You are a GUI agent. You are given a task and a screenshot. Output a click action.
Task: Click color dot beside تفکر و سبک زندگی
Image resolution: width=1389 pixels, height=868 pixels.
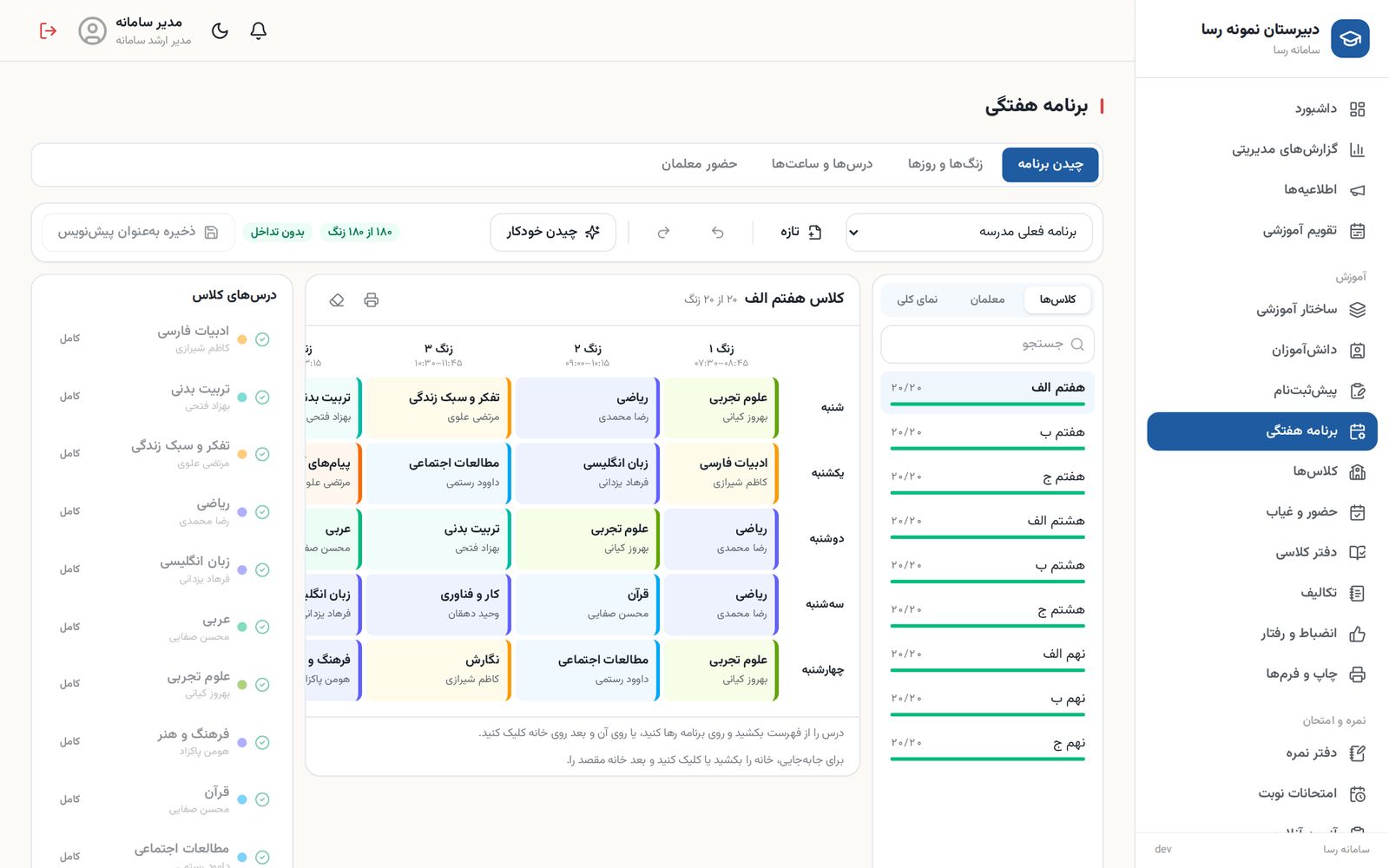242,454
